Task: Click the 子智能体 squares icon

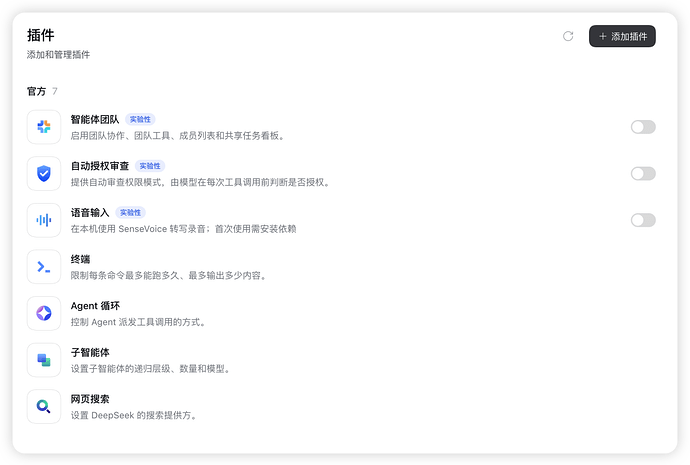Action: (x=44, y=360)
